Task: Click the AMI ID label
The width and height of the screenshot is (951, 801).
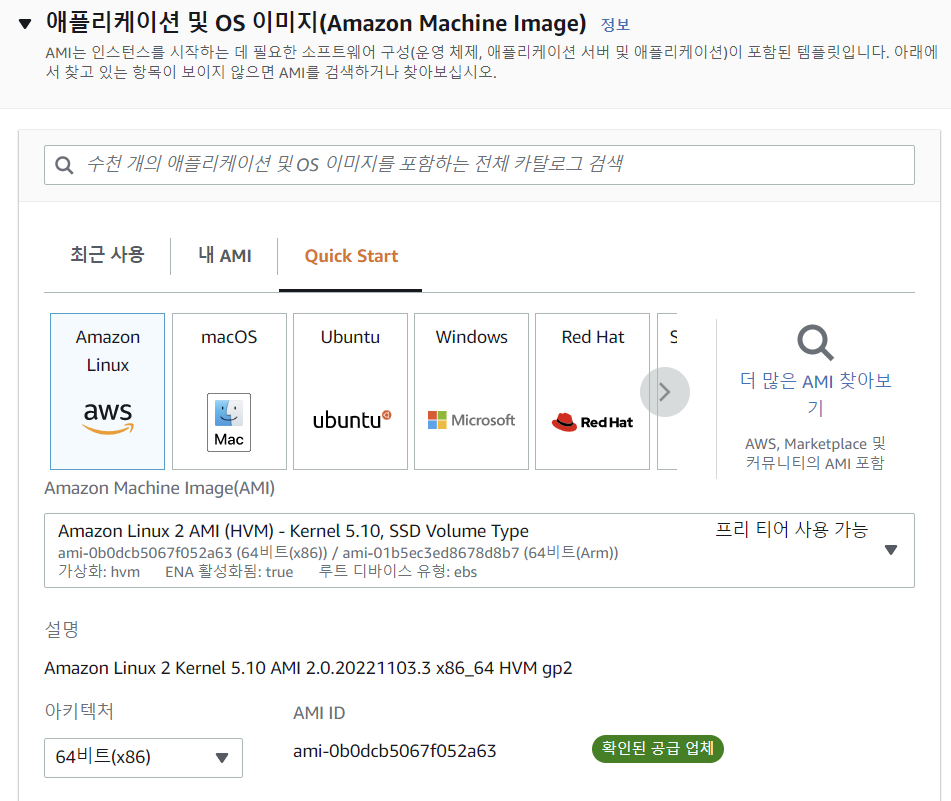Action: (319, 713)
